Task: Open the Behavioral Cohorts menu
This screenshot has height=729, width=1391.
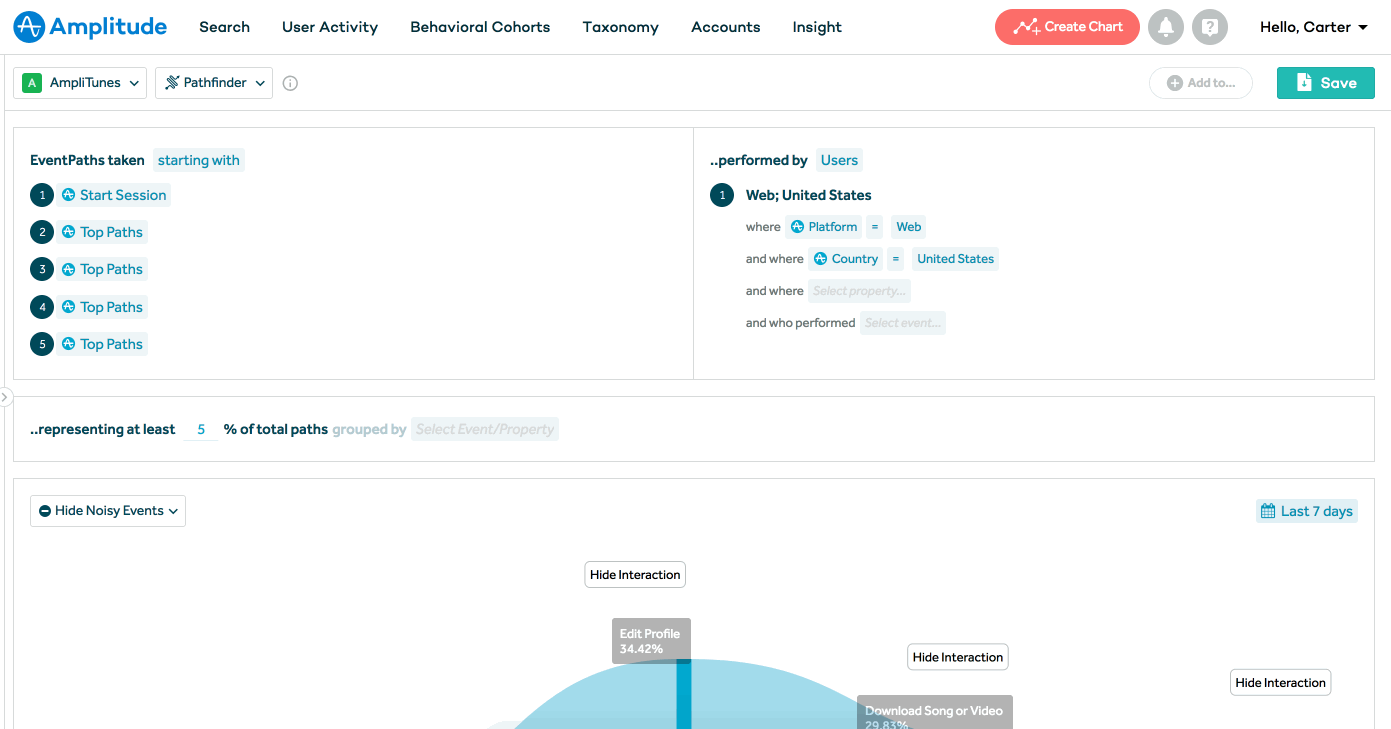Action: [x=480, y=27]
